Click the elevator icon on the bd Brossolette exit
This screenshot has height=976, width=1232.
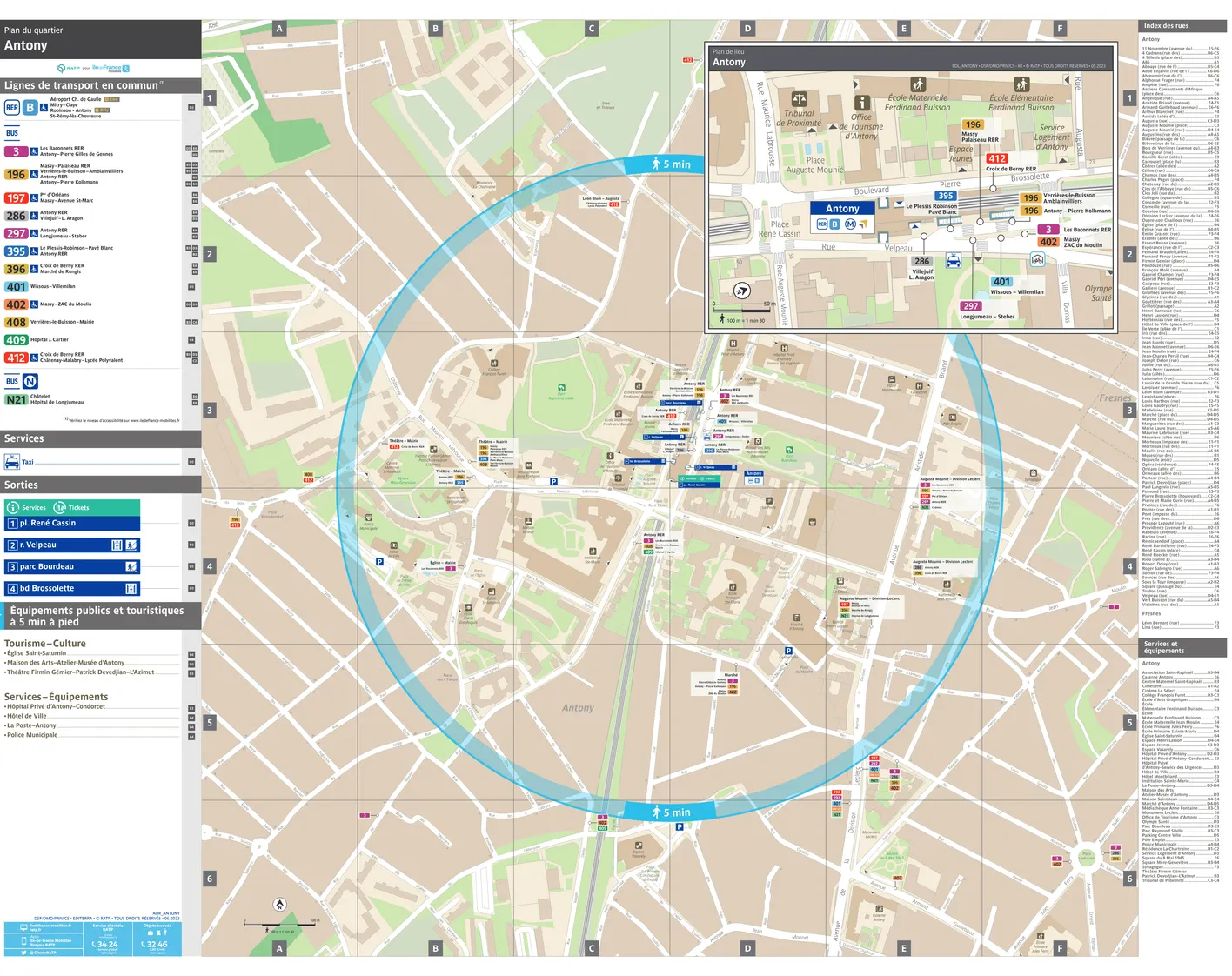(131, 589)
